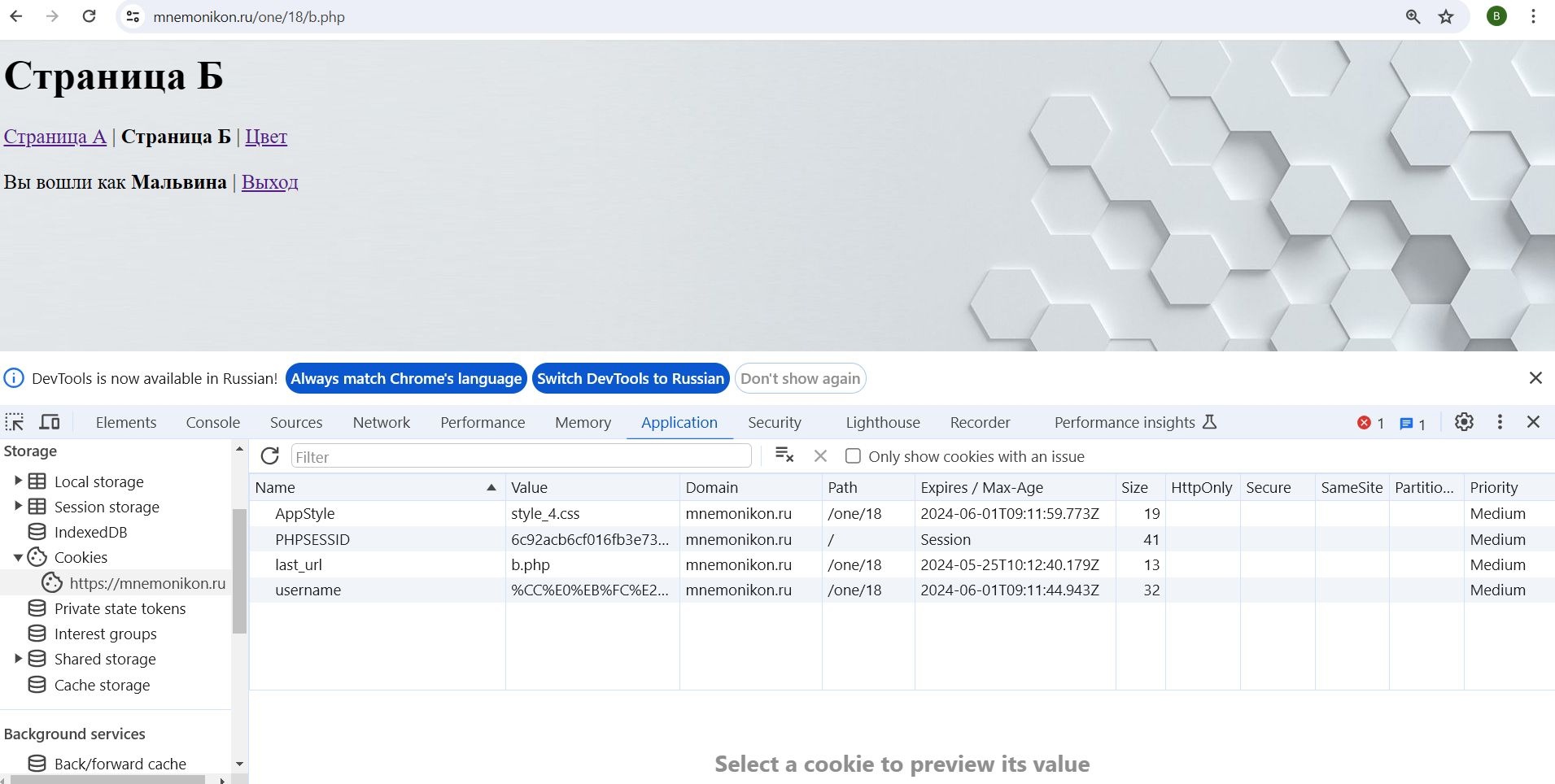
Task: Bookmark this page with the star icon
Action: [1446, 17]
